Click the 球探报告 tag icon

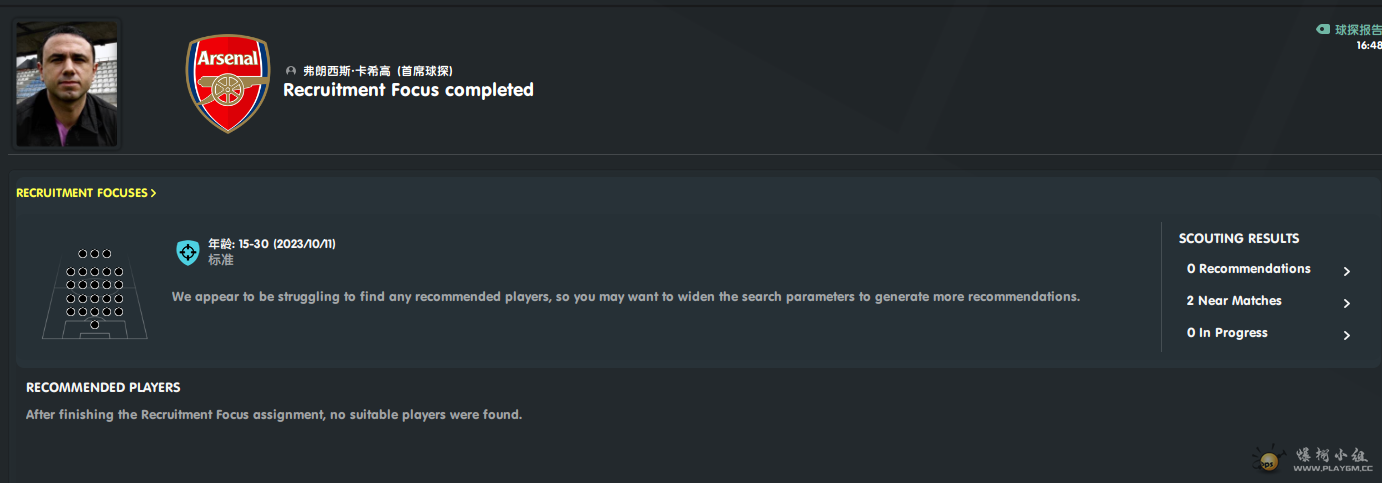click(x=1323, y=30)
